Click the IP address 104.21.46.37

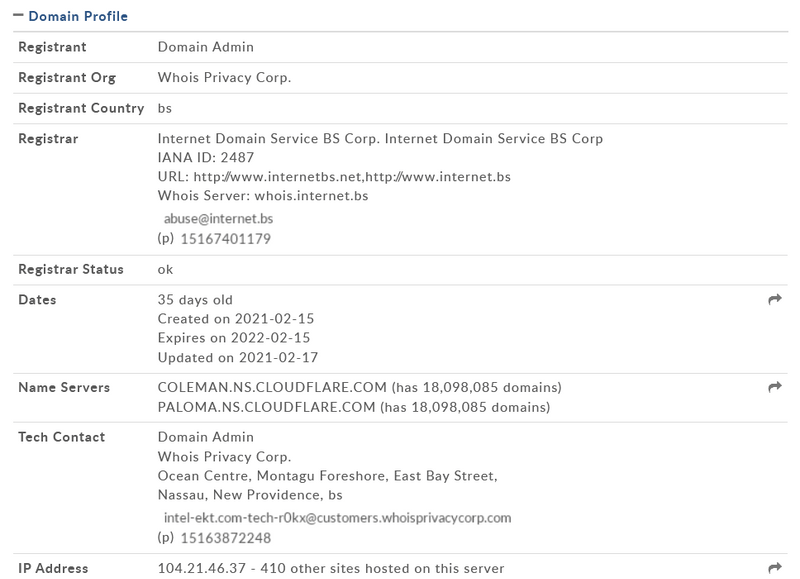pos(202,568)
